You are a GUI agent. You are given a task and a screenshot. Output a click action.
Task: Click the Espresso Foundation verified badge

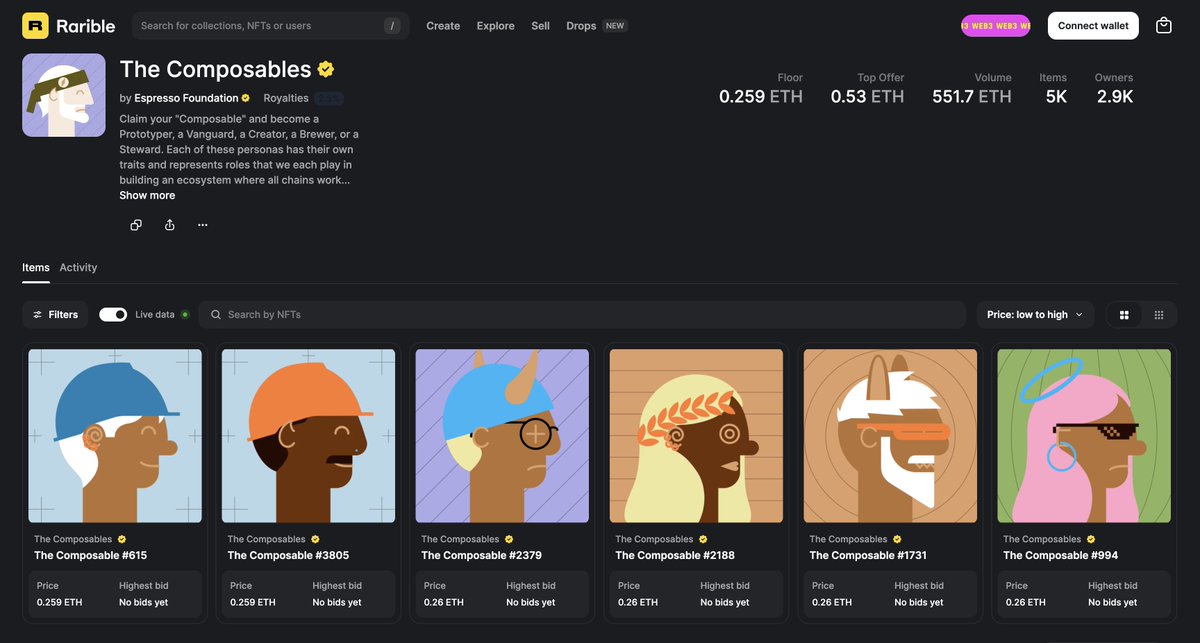(246, 98)
